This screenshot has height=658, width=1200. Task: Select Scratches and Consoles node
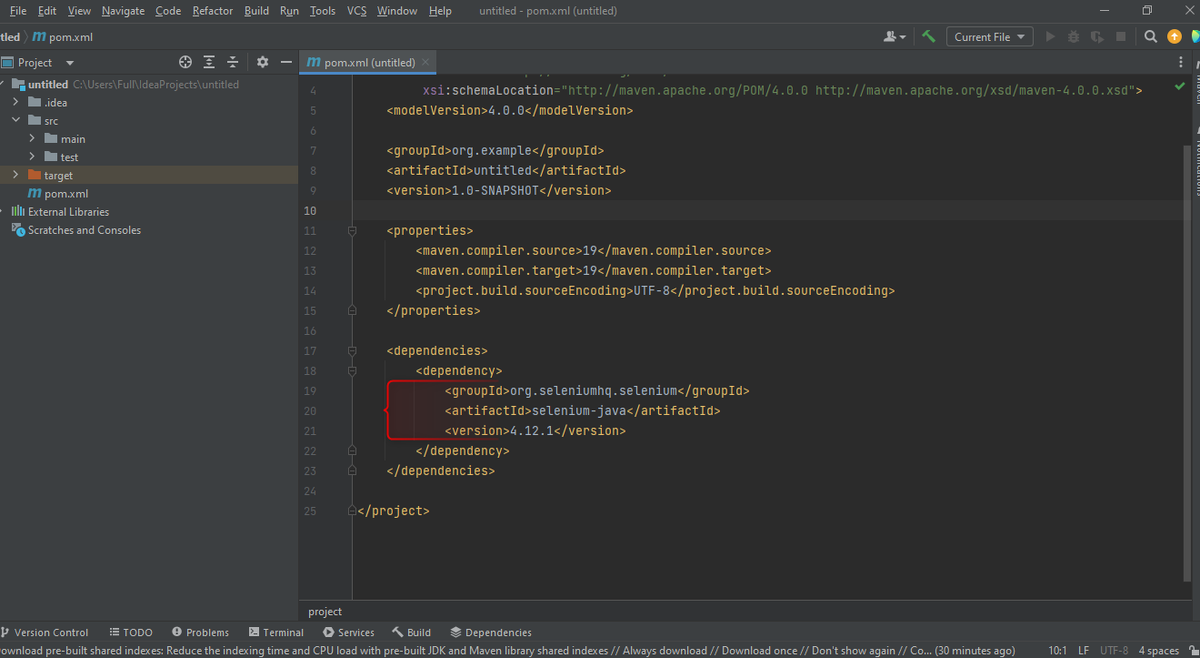point(84,229)
